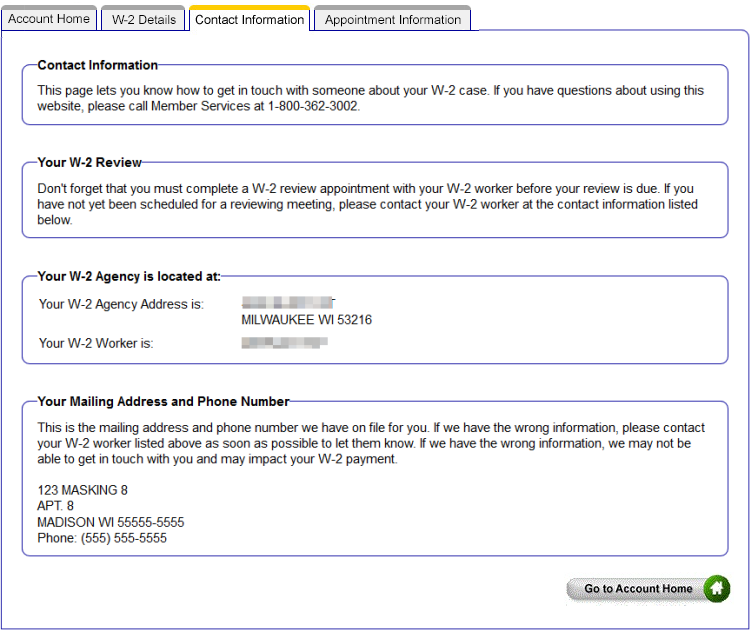Click the MILWAUKEE WI 53216 address line
Screen dimensions: 750x630
(307, 320)
